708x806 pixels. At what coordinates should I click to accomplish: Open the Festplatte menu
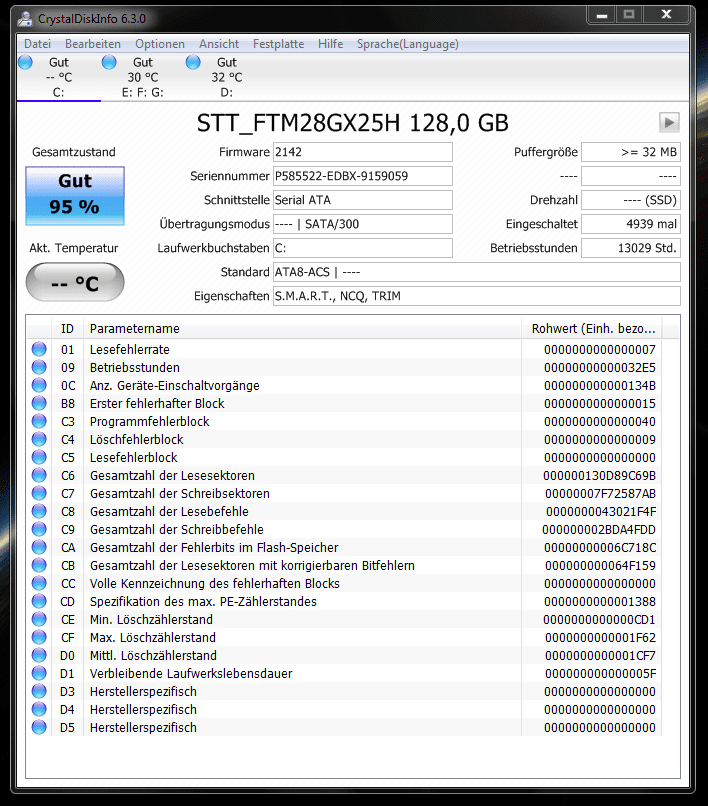(x=278, y=44)
